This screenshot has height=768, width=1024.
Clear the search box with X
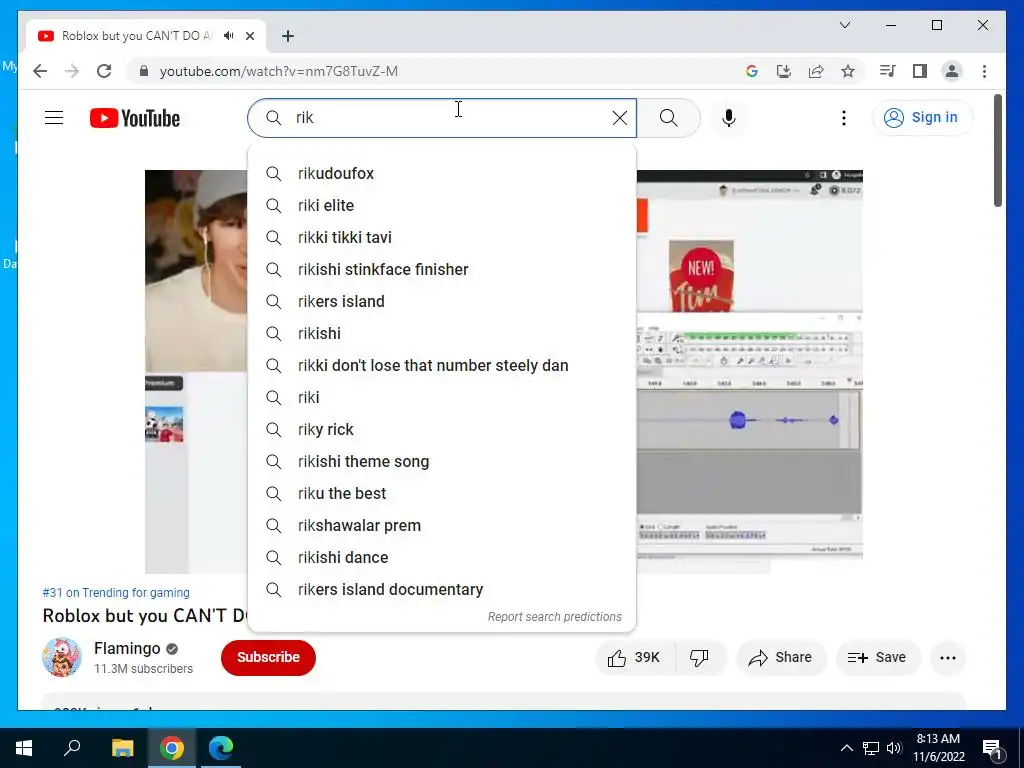click(620, 118)
